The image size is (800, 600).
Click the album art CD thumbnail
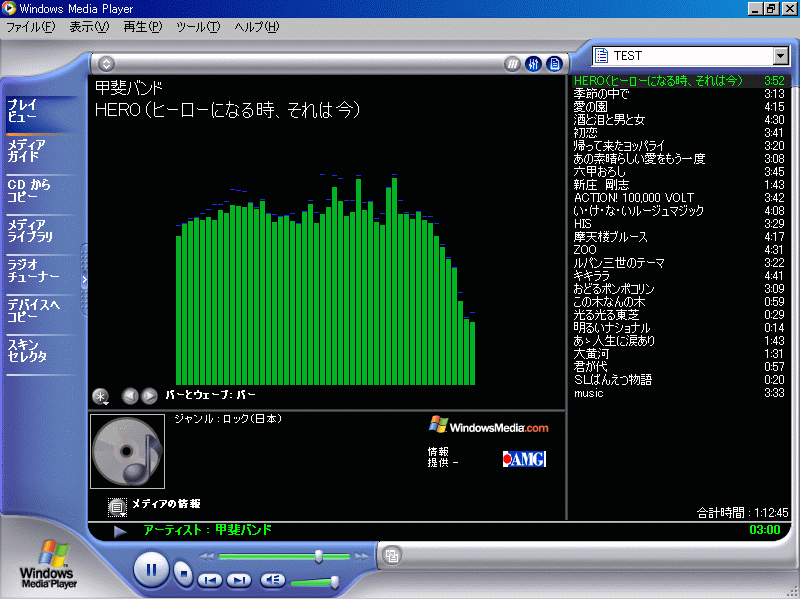[x=128, y=452]
